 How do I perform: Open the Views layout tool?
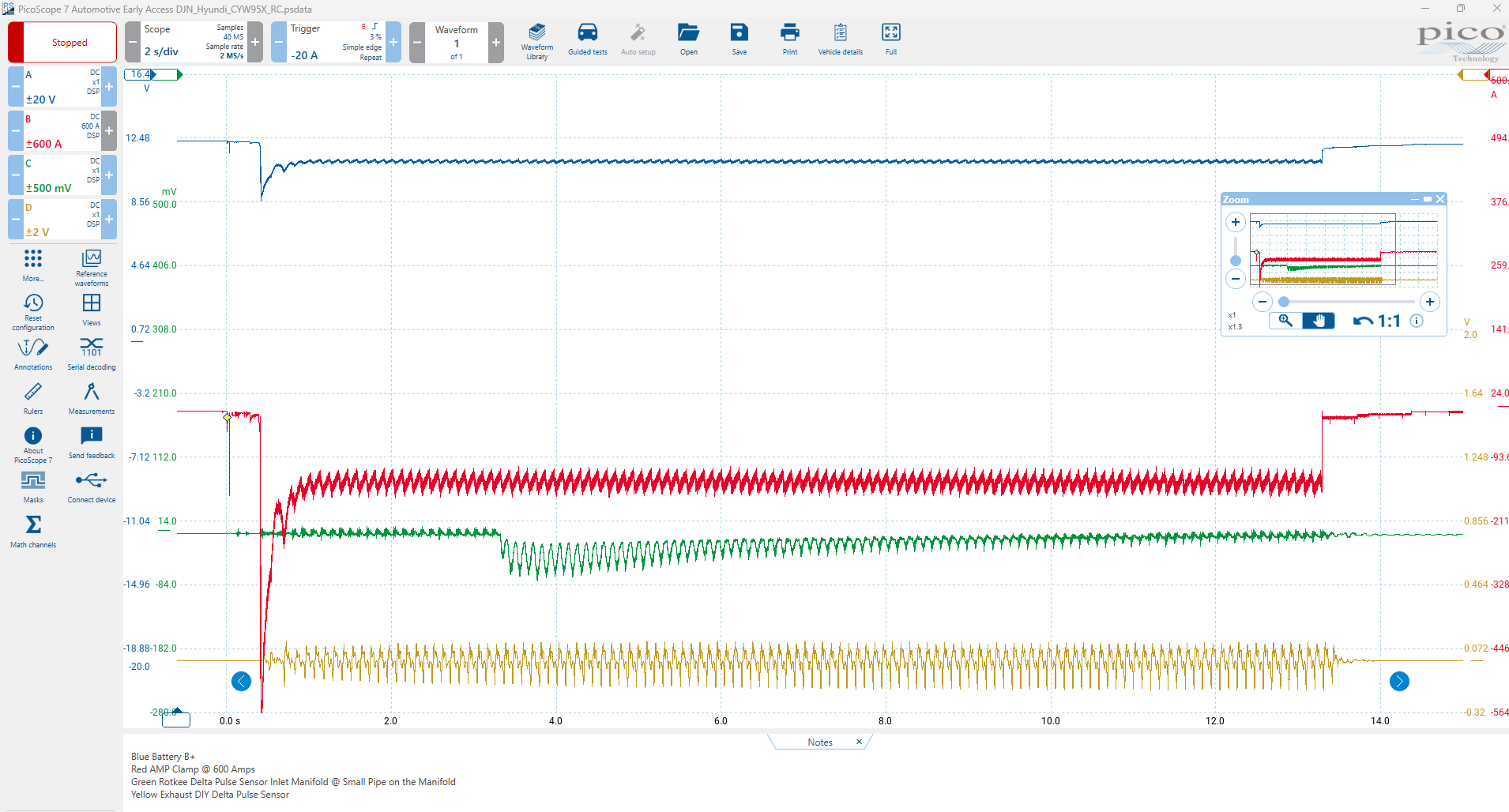(x=92, y=310)
